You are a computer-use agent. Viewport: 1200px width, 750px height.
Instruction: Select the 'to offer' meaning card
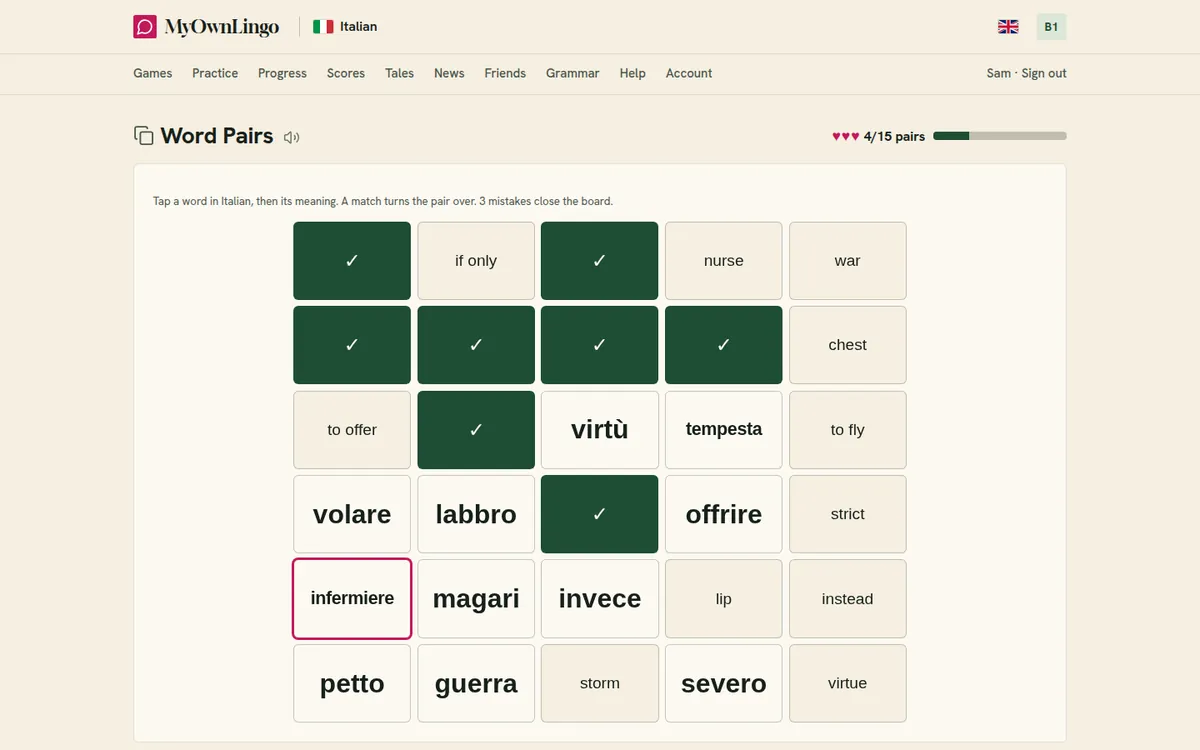pos(352,430)
